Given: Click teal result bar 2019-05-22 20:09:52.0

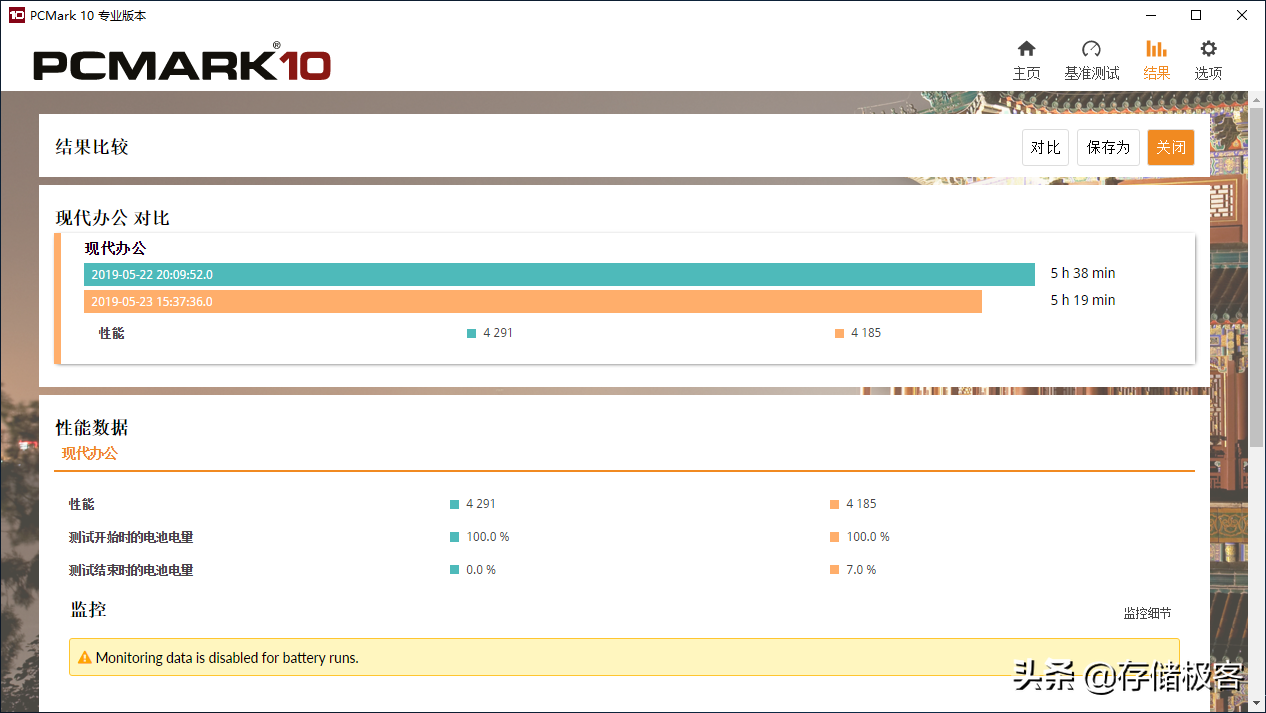Looking at the screenshot, I should pos(559,274).
